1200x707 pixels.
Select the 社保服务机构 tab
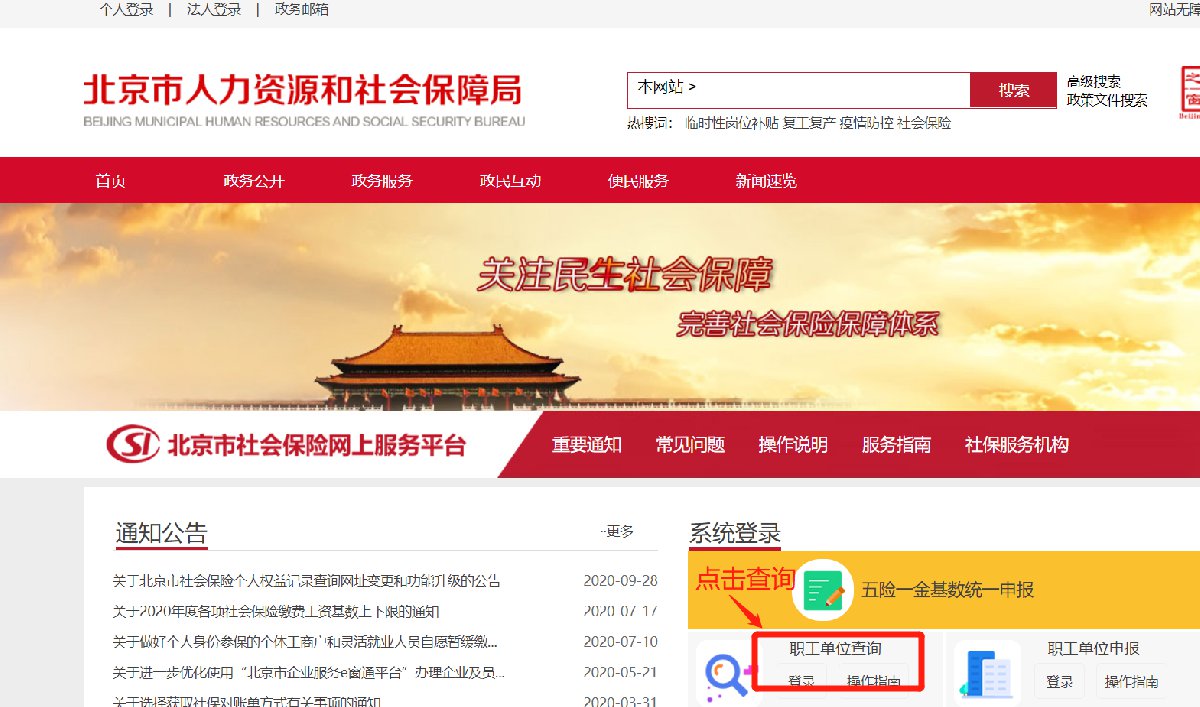(1017, 445)
